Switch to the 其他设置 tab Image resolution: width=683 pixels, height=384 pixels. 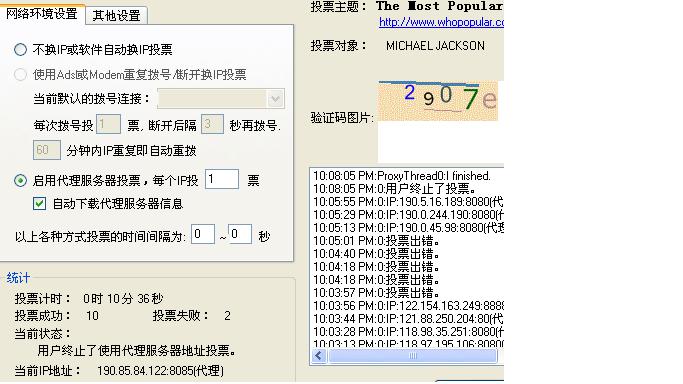116,16
